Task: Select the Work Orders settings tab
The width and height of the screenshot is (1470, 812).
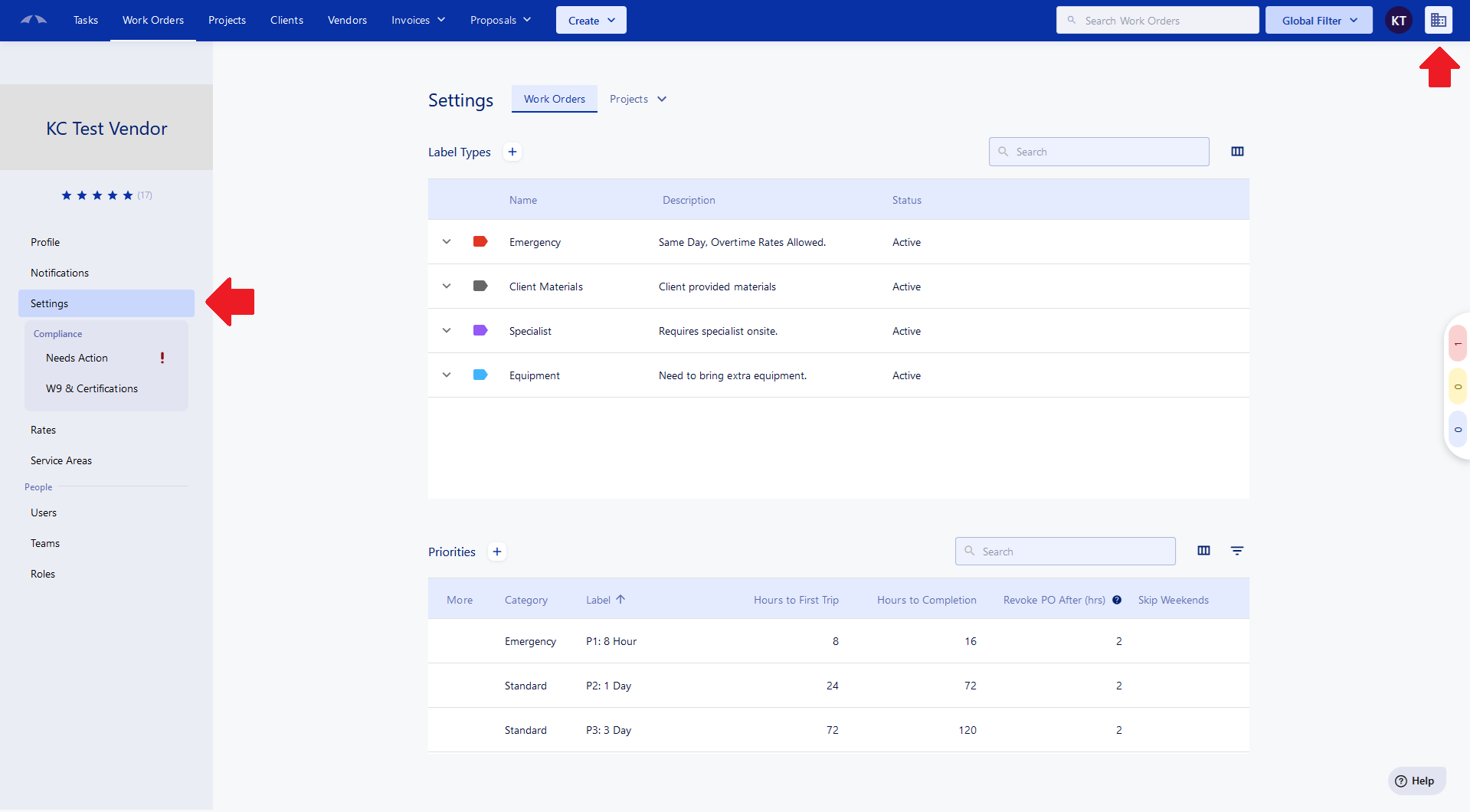Action: (x=555, y=100)
